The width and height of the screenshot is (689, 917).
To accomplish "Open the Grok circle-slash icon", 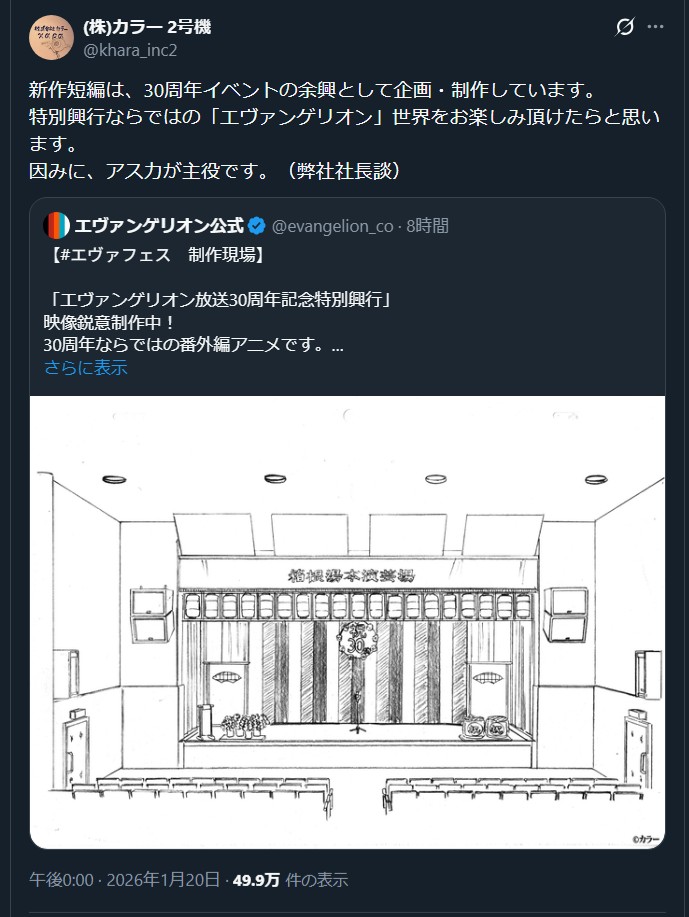I will click(x=625, y=27).
